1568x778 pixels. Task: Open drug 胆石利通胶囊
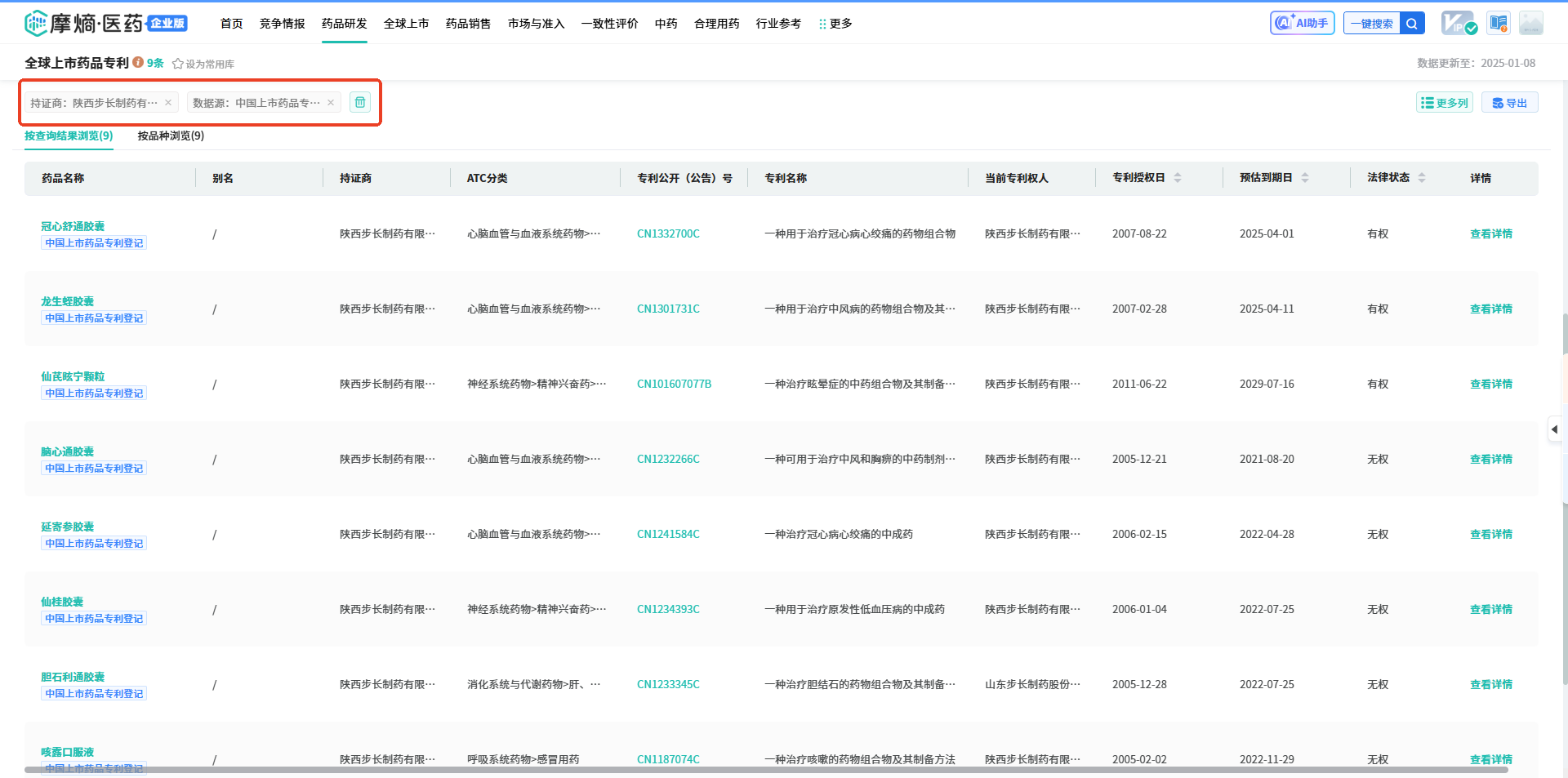[73, 677]
